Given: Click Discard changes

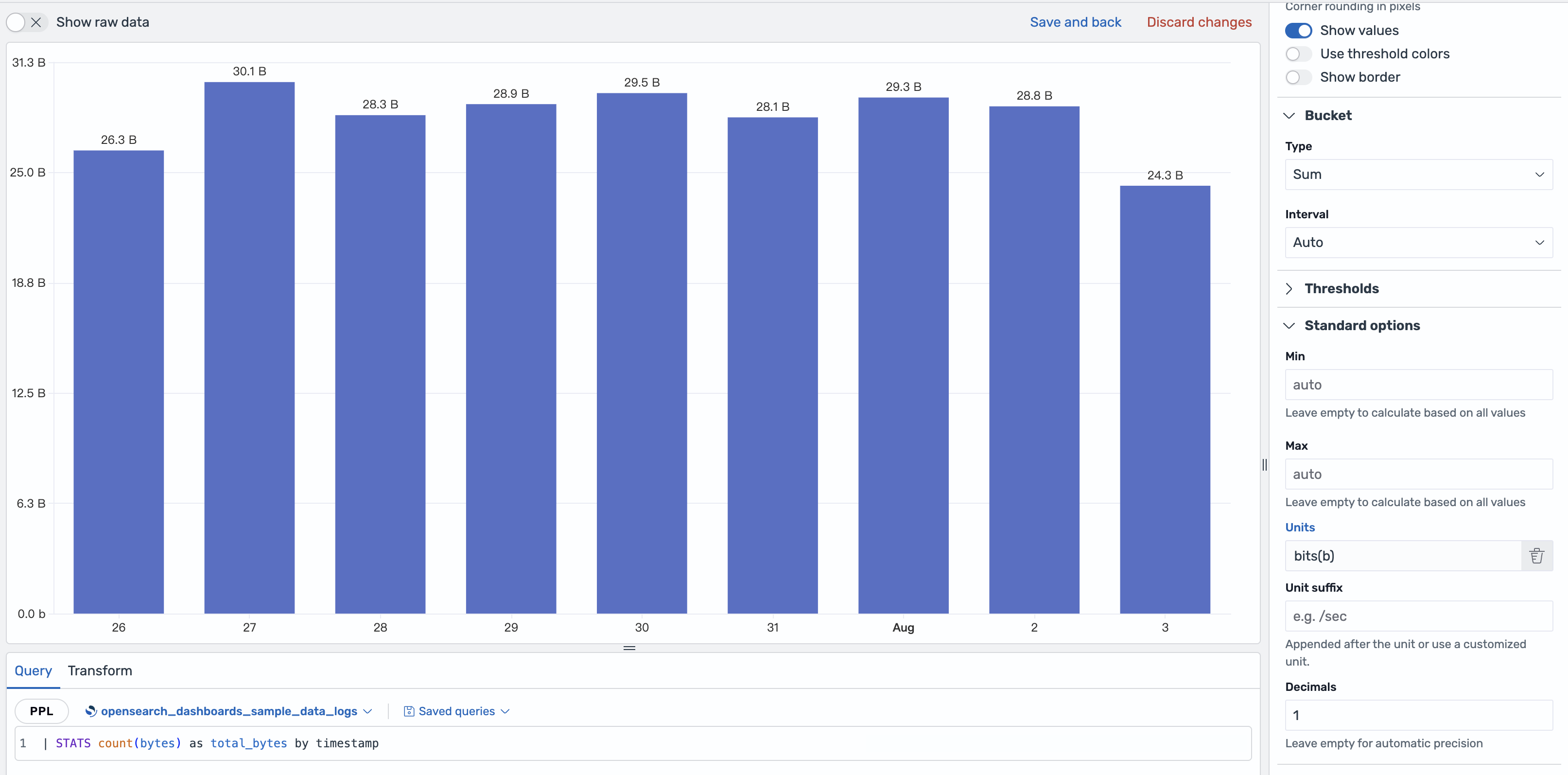Looking at the screenshot, I should [1199, 22].
